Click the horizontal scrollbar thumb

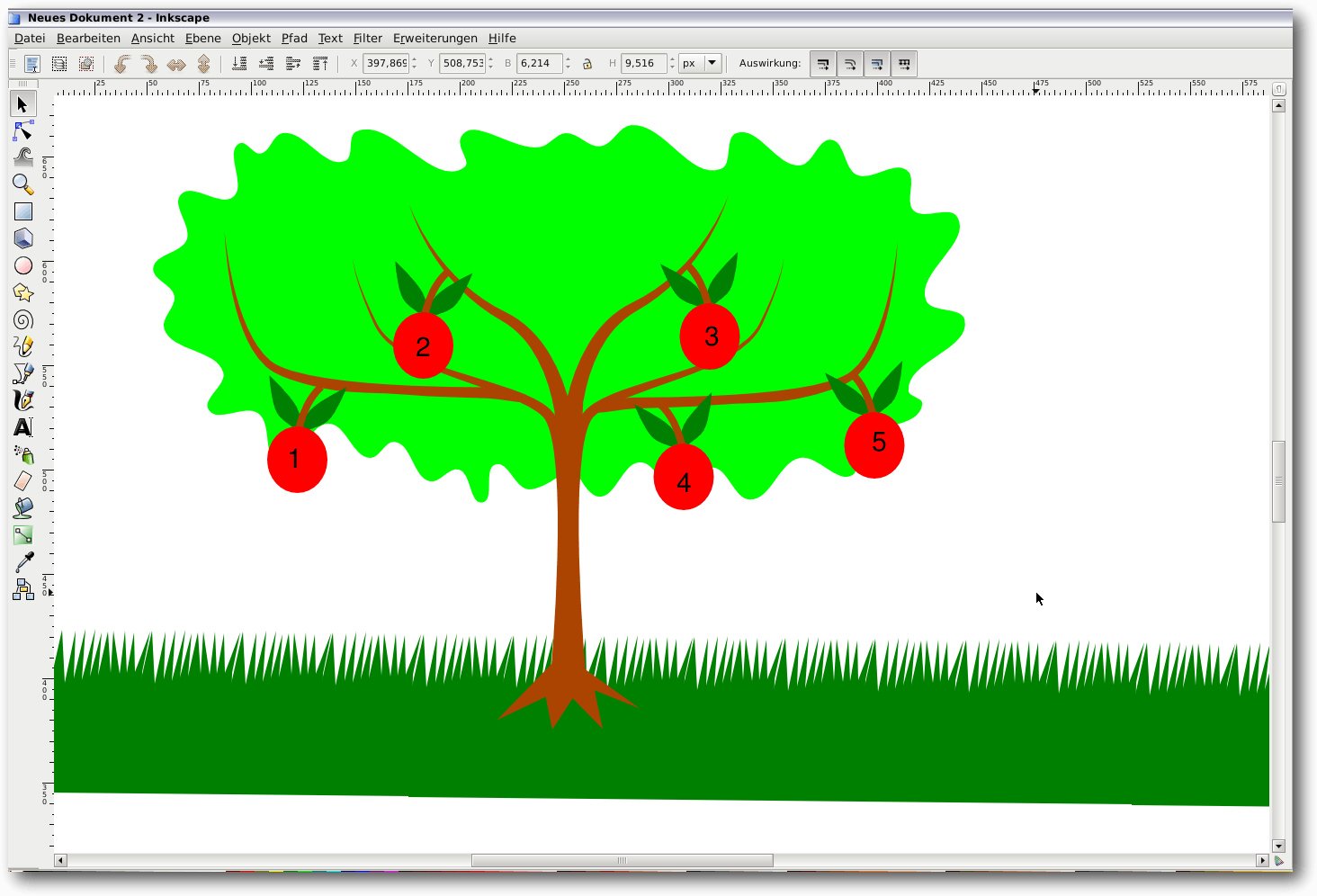(x=622, y=861)
